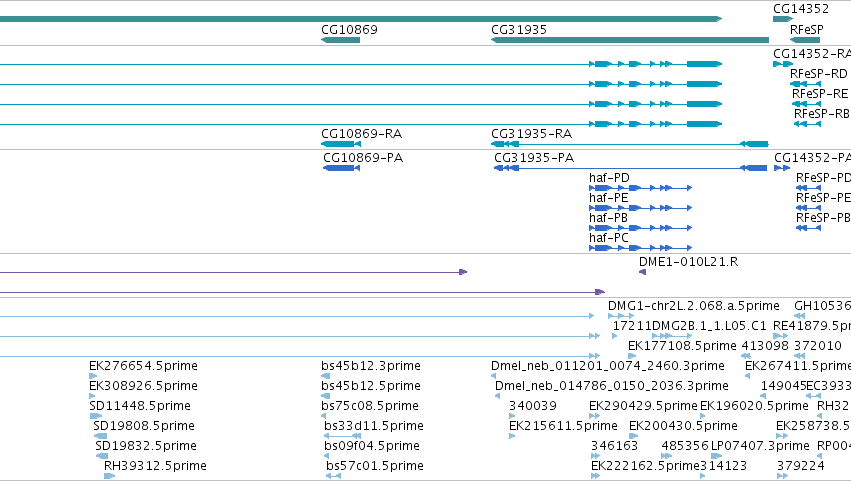Select the 379224 feature label
Image resolution: width=851 pixels, height=481 pixels.
click(x=801, y=466)
